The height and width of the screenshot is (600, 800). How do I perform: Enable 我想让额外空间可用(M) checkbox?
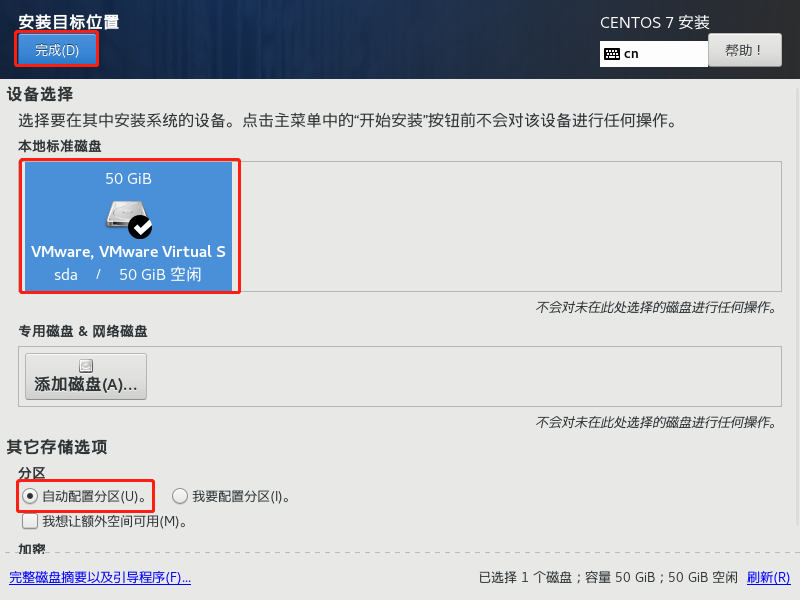[x=30, y=521]
